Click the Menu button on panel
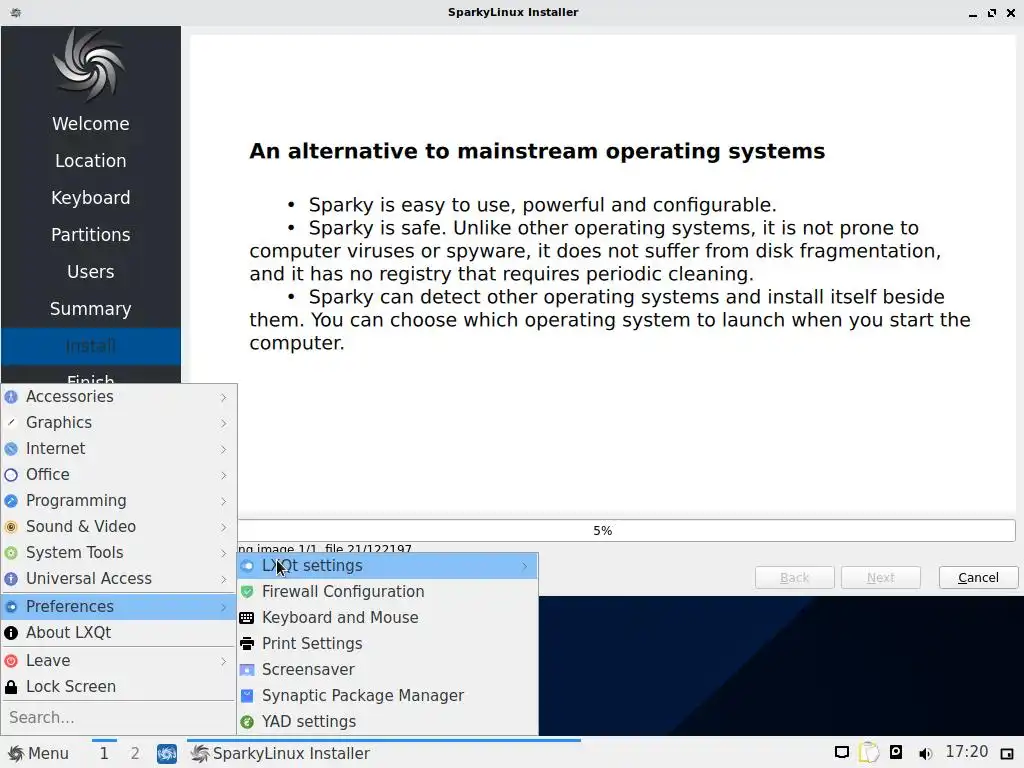The image size is (1024, 768). coord(38,754)
